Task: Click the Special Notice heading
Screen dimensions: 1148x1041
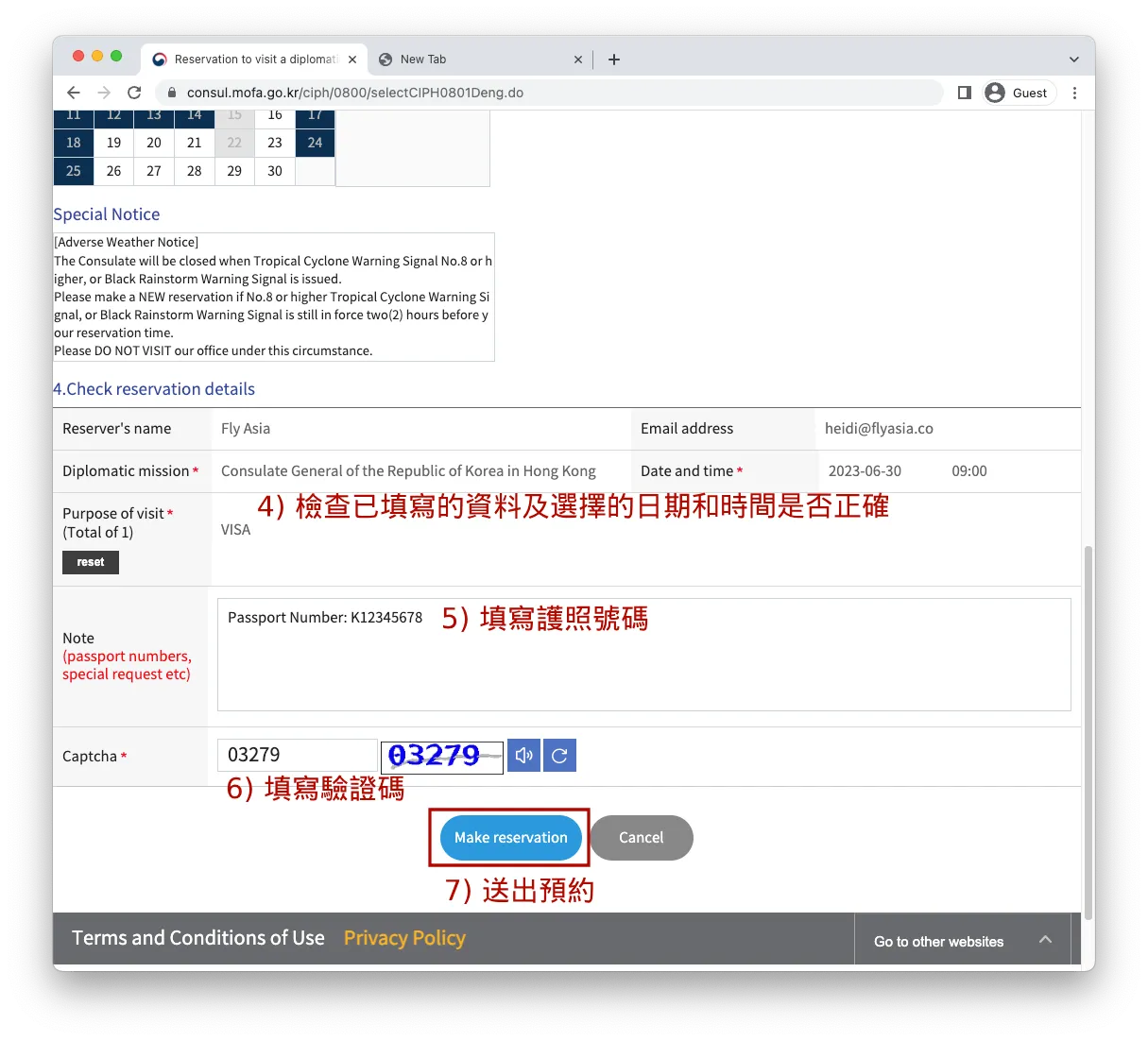Action: point(107,214)
